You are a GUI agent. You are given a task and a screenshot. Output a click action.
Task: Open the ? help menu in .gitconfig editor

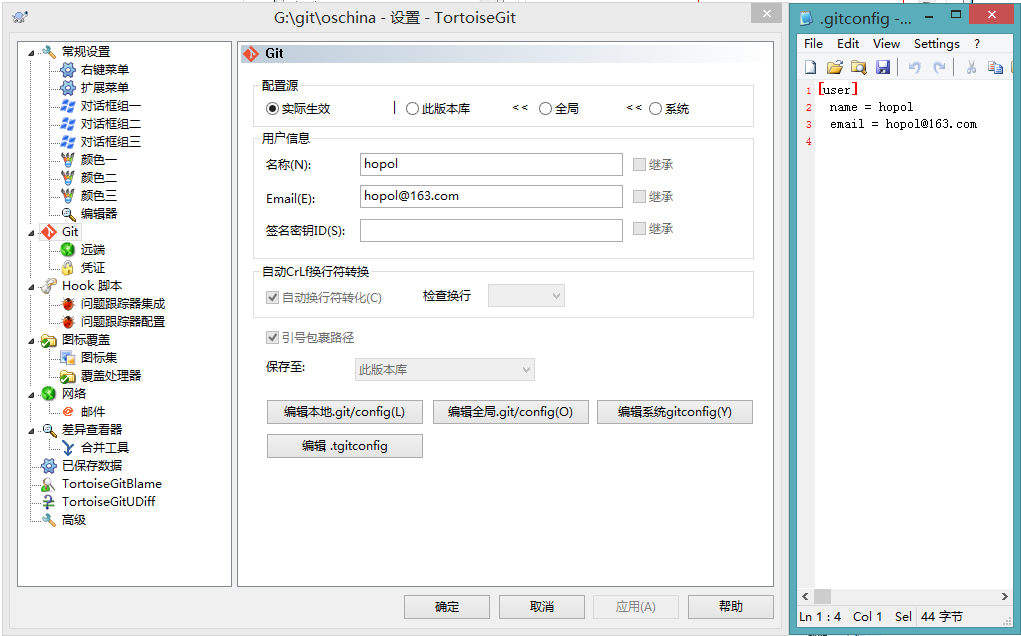[x=977, y=44]
